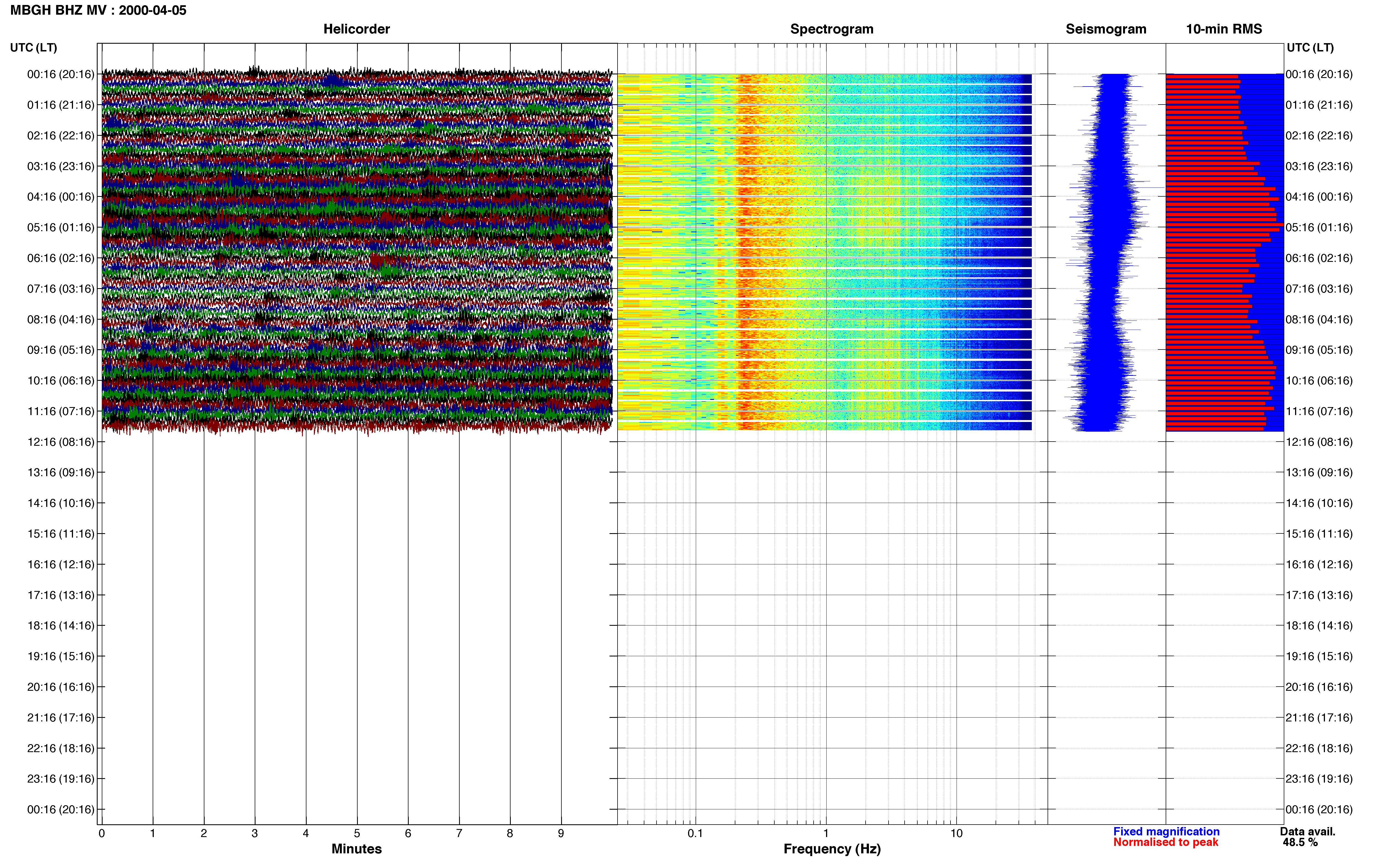Click the multicoloured helicorder waveform traces
Viewport: 1388px width, 868px height.
tap(357, 251)
